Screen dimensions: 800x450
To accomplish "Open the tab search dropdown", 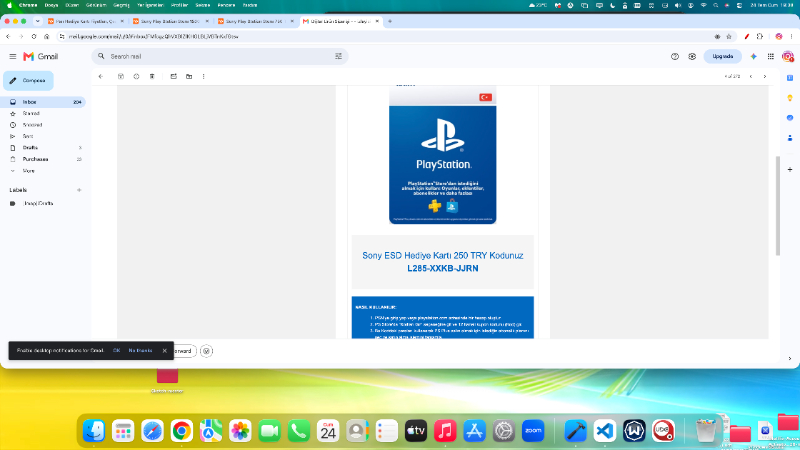I will [37, 21].
